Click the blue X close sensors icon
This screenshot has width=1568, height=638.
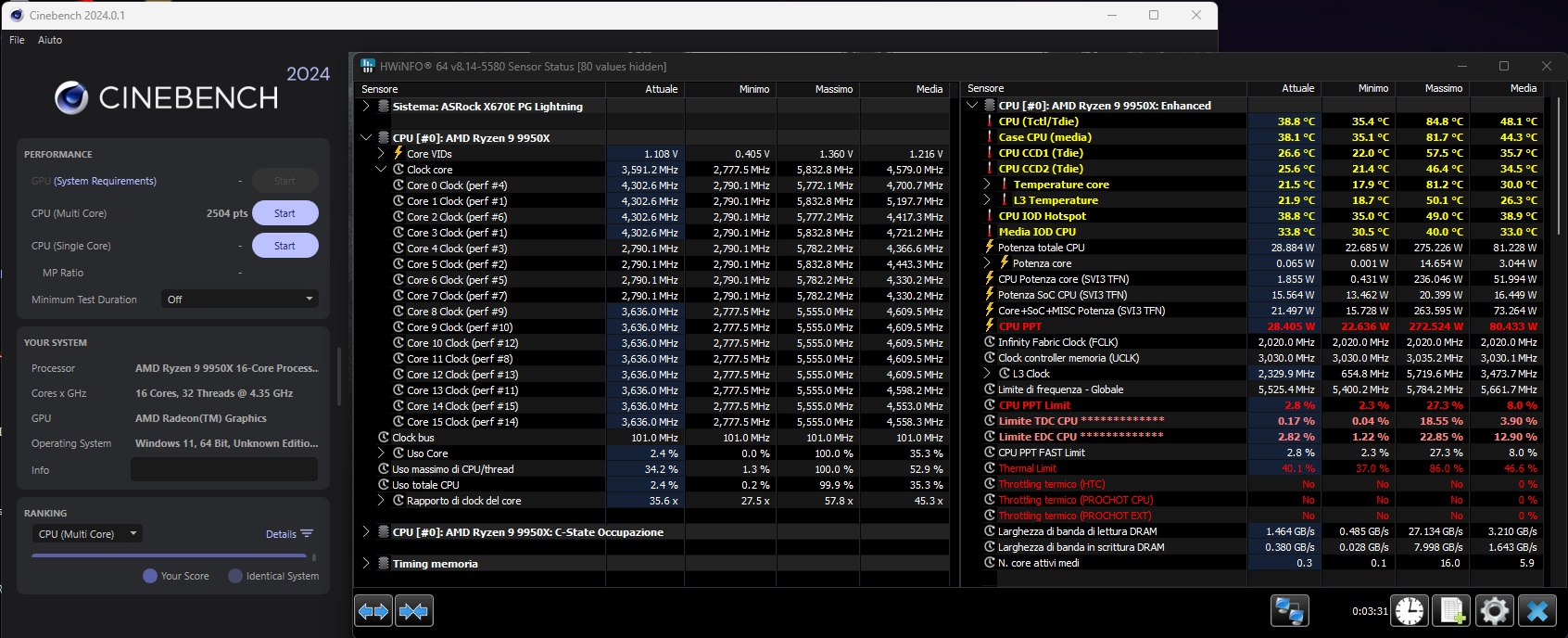point(1536,611)
